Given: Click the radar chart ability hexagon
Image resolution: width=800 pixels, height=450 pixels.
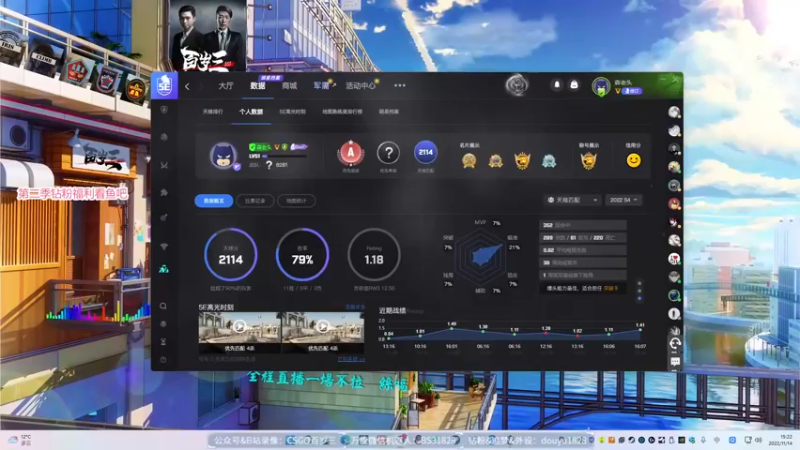Looking at the screenshot, I should pos(481,257).
